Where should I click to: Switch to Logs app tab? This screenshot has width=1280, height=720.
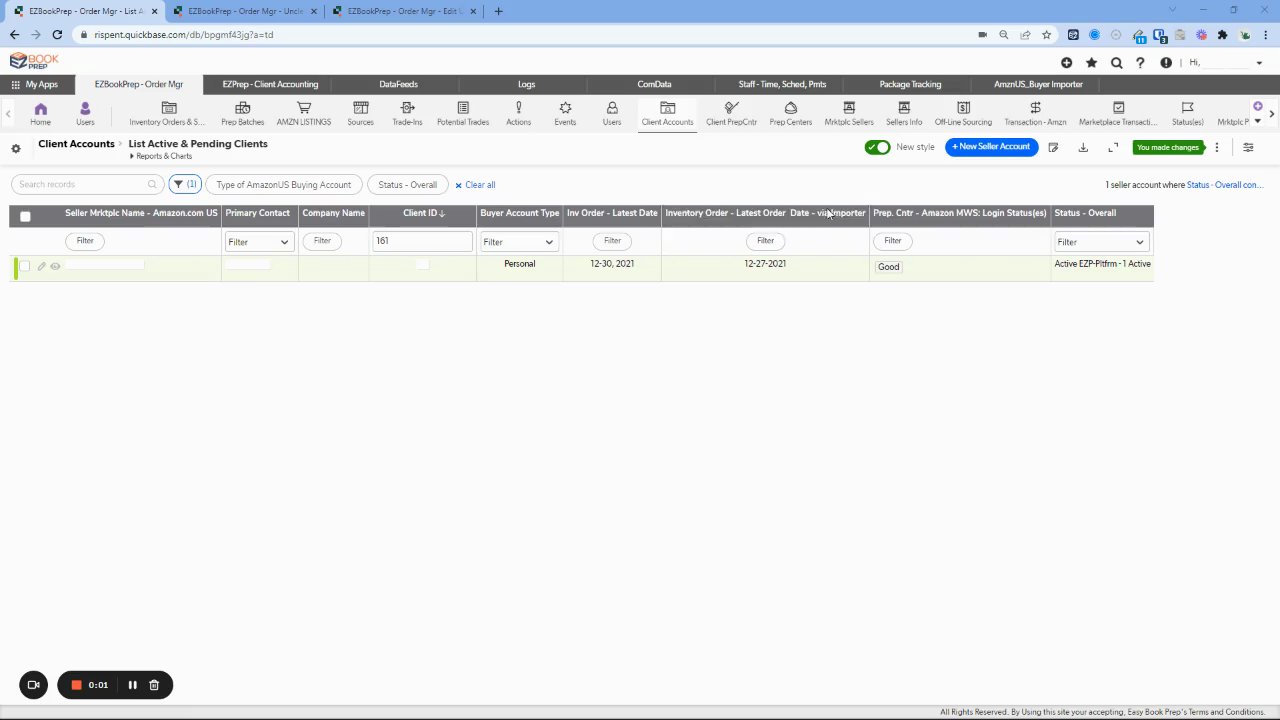coord(526,84)
